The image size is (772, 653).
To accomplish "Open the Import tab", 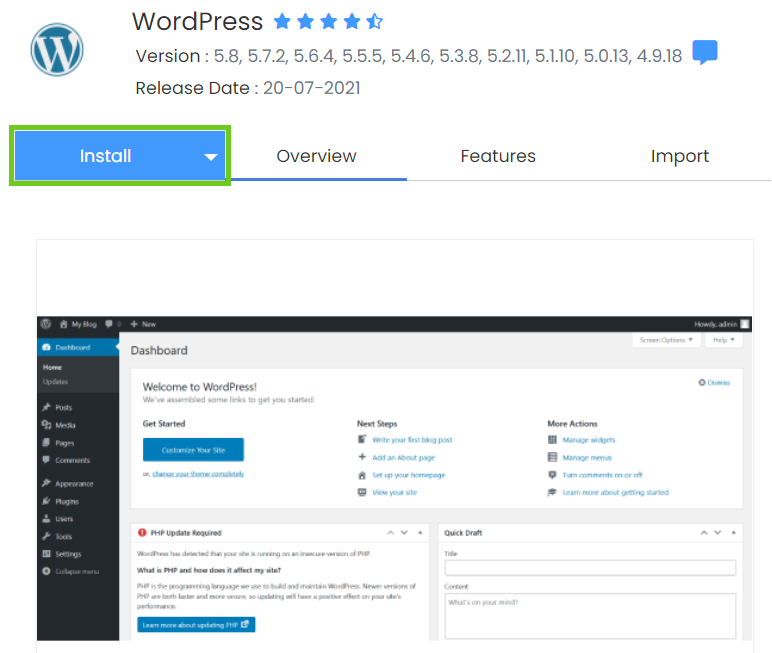I will (680, 156).
